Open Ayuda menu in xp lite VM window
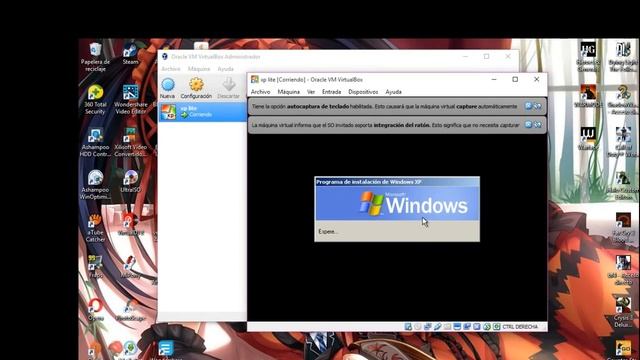Screen dimensions: 640x360 [x=393, y=92]
